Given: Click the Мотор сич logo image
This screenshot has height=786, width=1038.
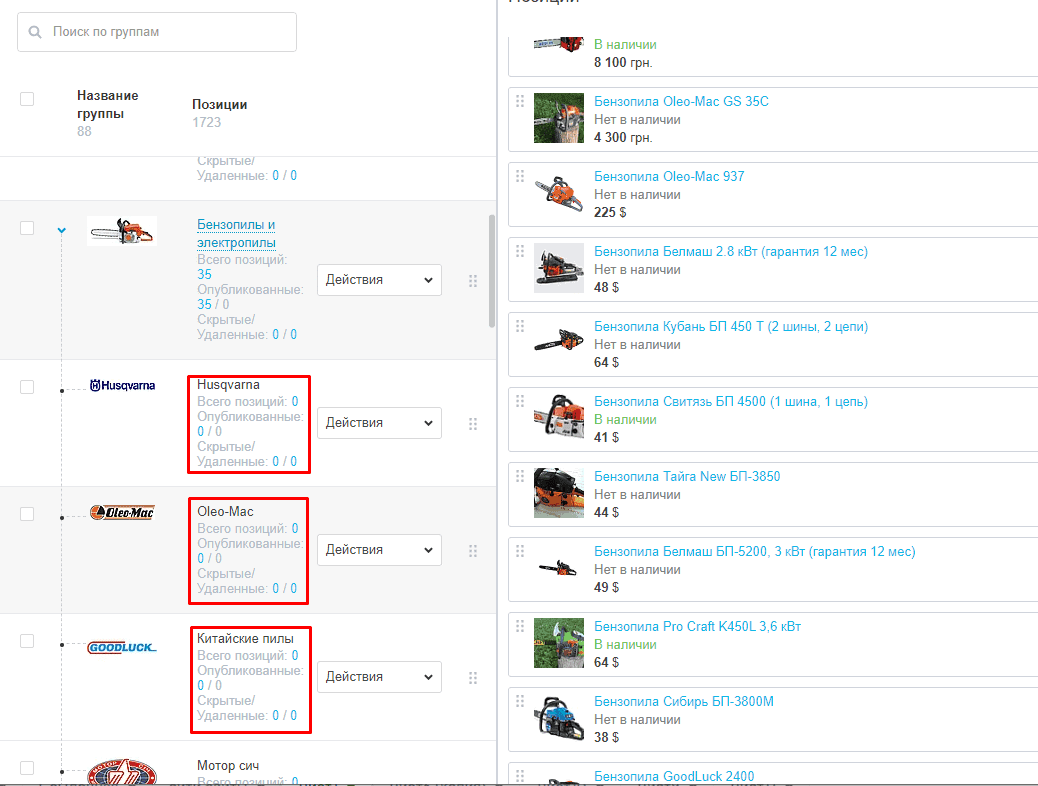Looking at the screenshot, I should click(122, 772).
